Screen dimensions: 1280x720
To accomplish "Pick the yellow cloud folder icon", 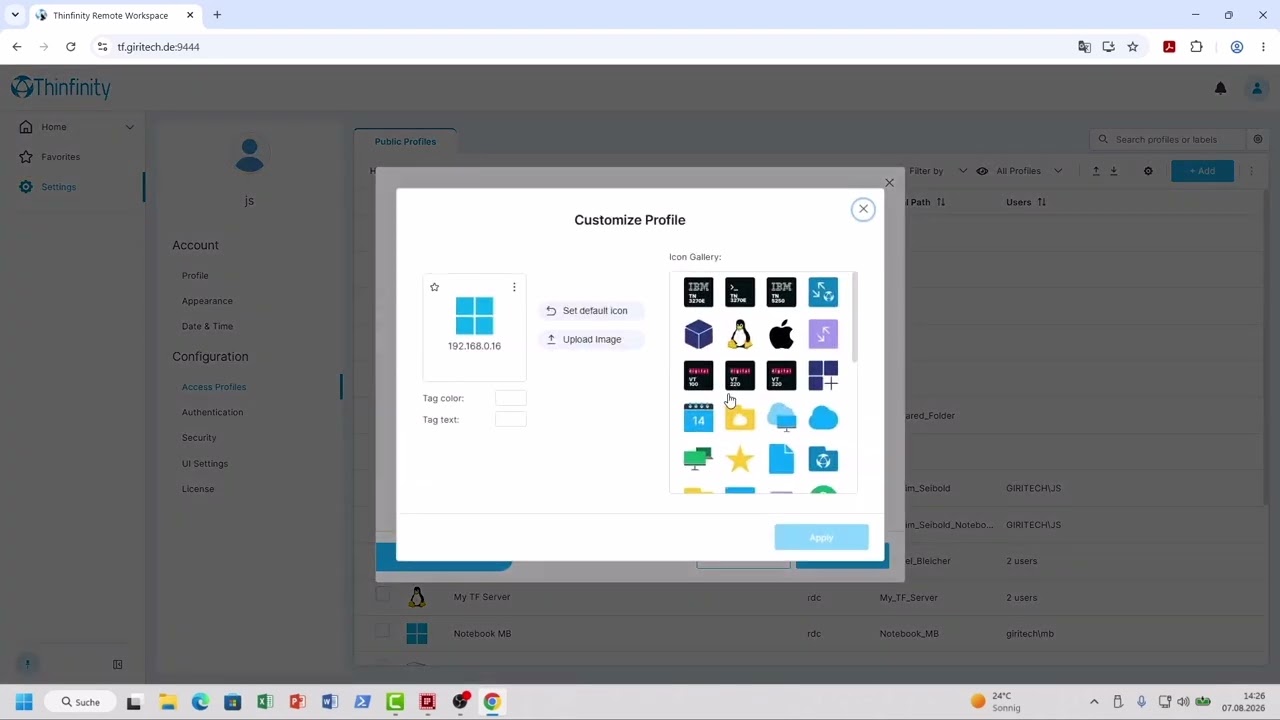I will (x=740, y=417).
